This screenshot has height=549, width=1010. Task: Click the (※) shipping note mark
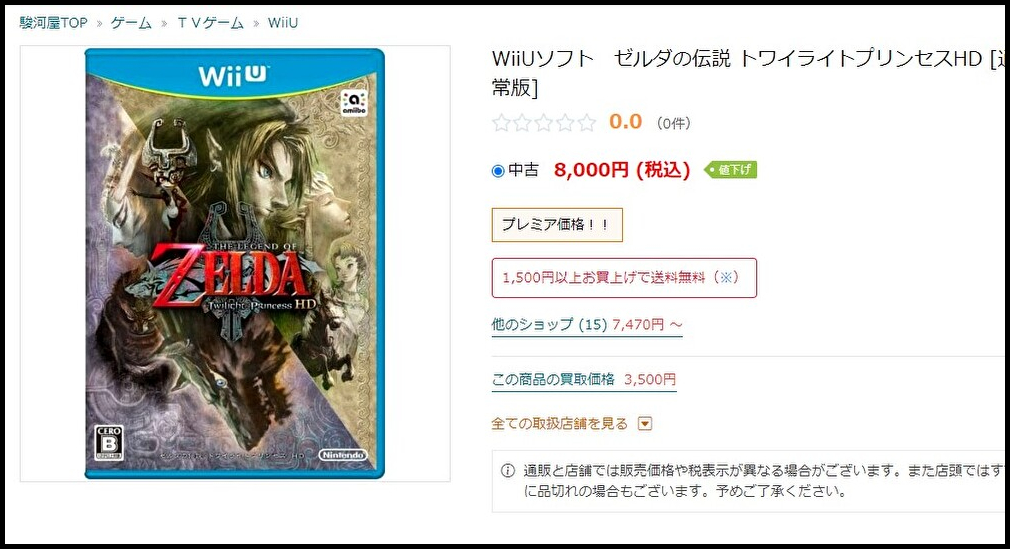click(x=726, y=278)
